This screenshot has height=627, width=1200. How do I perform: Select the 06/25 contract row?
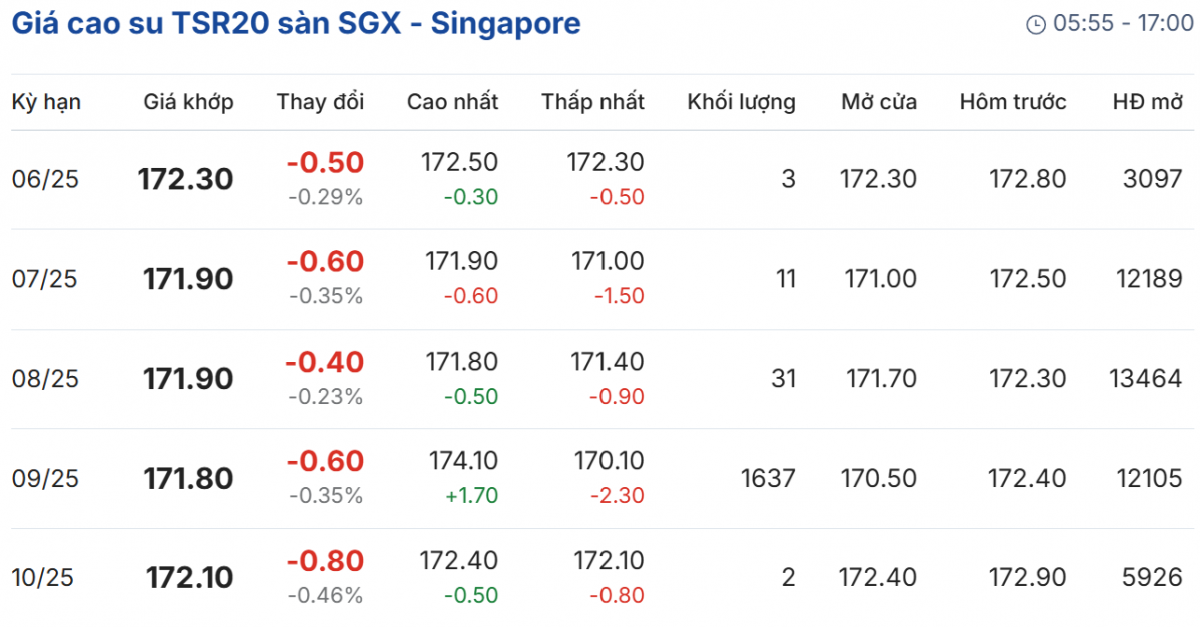44,179
